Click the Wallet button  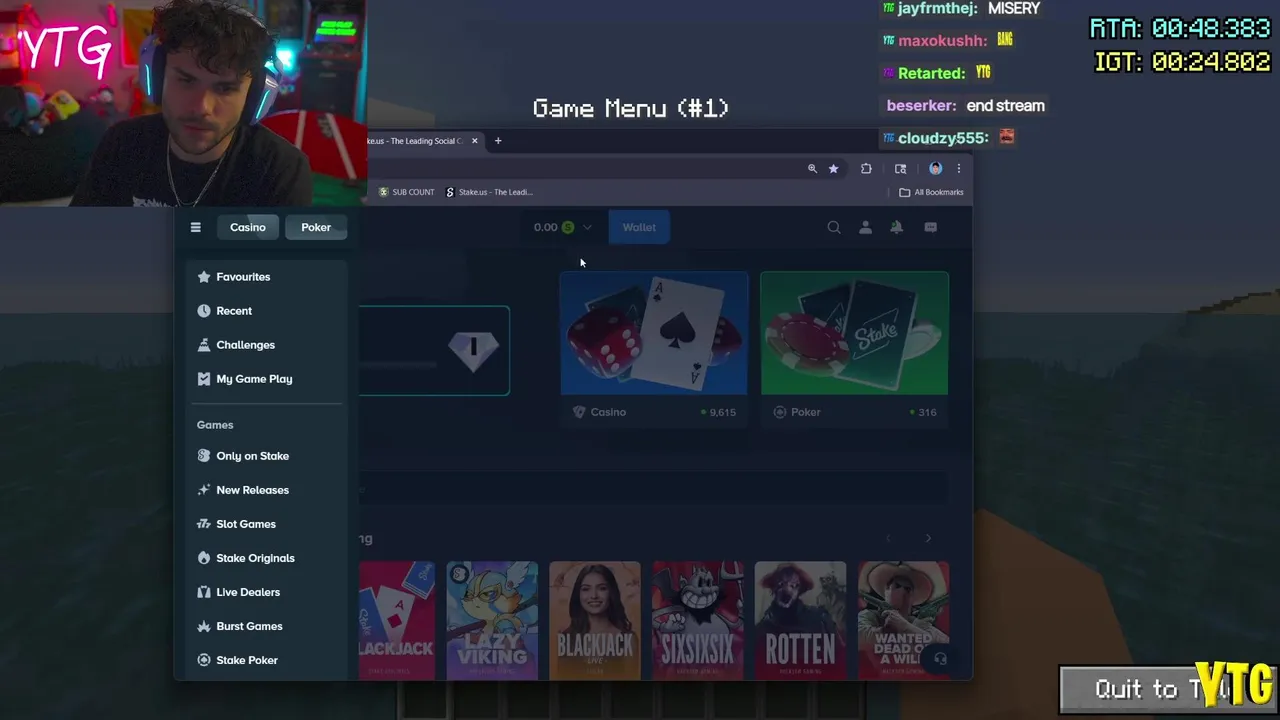pyautogui.click(x=639, y=227)
